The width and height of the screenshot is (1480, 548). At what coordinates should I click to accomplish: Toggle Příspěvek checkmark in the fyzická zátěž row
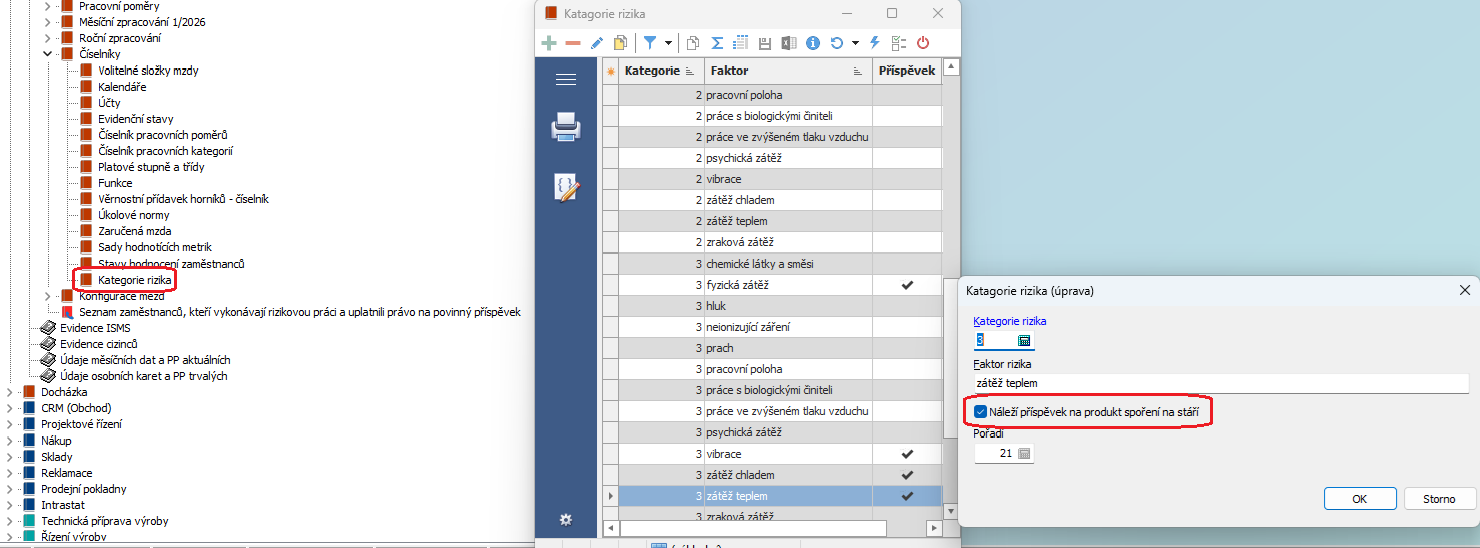[907, 285]
